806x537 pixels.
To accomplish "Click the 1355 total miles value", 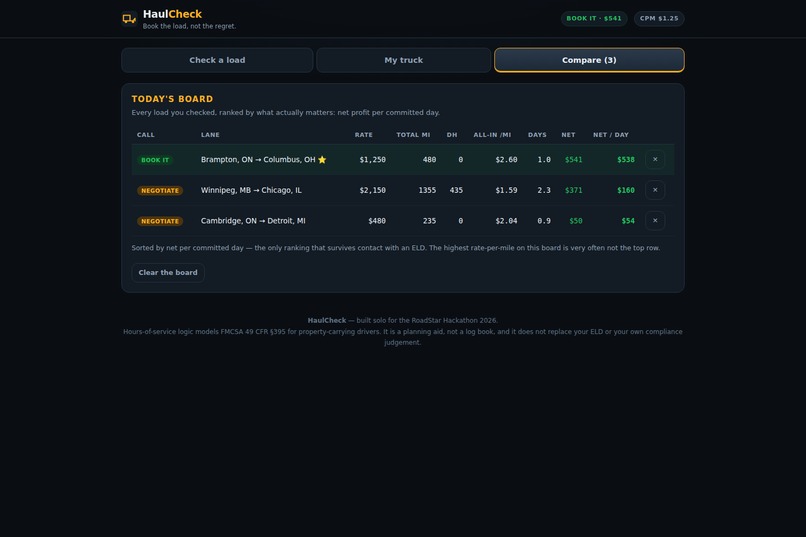I will point(427,190).
